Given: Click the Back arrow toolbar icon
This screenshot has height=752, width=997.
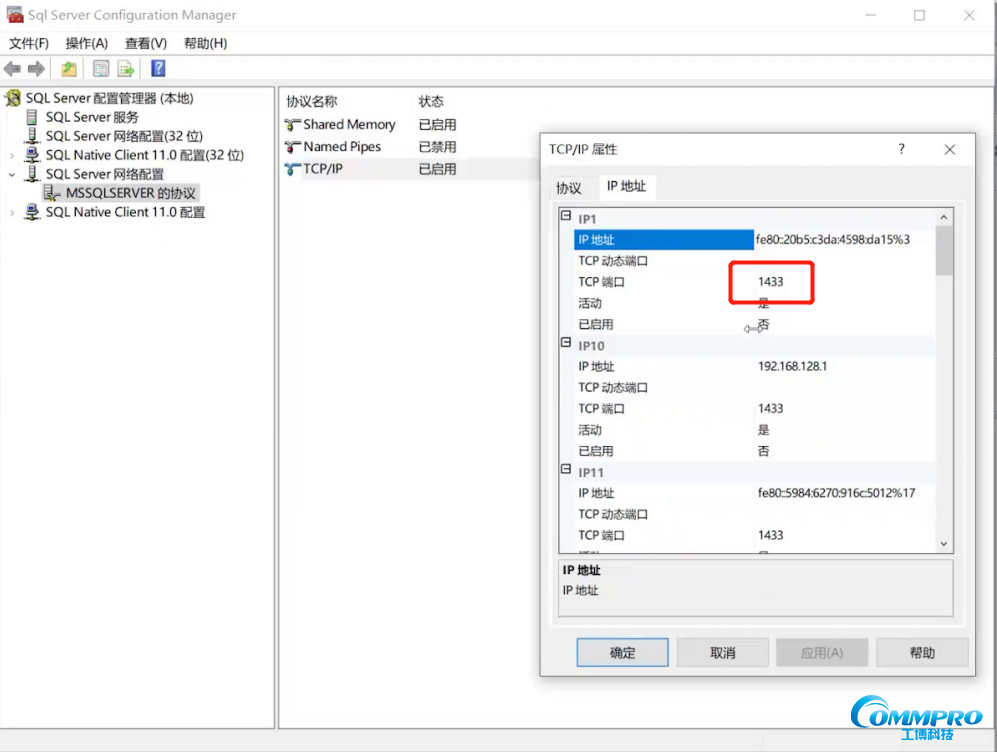Looking at the screenshot, I should coord(12,69).
